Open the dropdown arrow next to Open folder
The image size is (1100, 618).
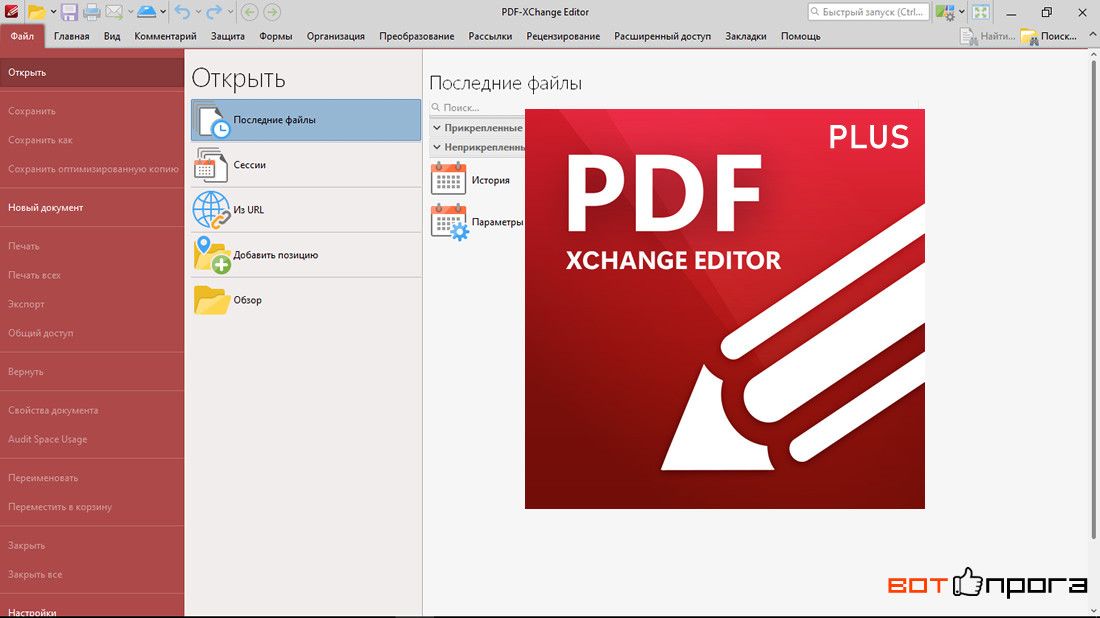pyautogui.click(x=53, y=12)
